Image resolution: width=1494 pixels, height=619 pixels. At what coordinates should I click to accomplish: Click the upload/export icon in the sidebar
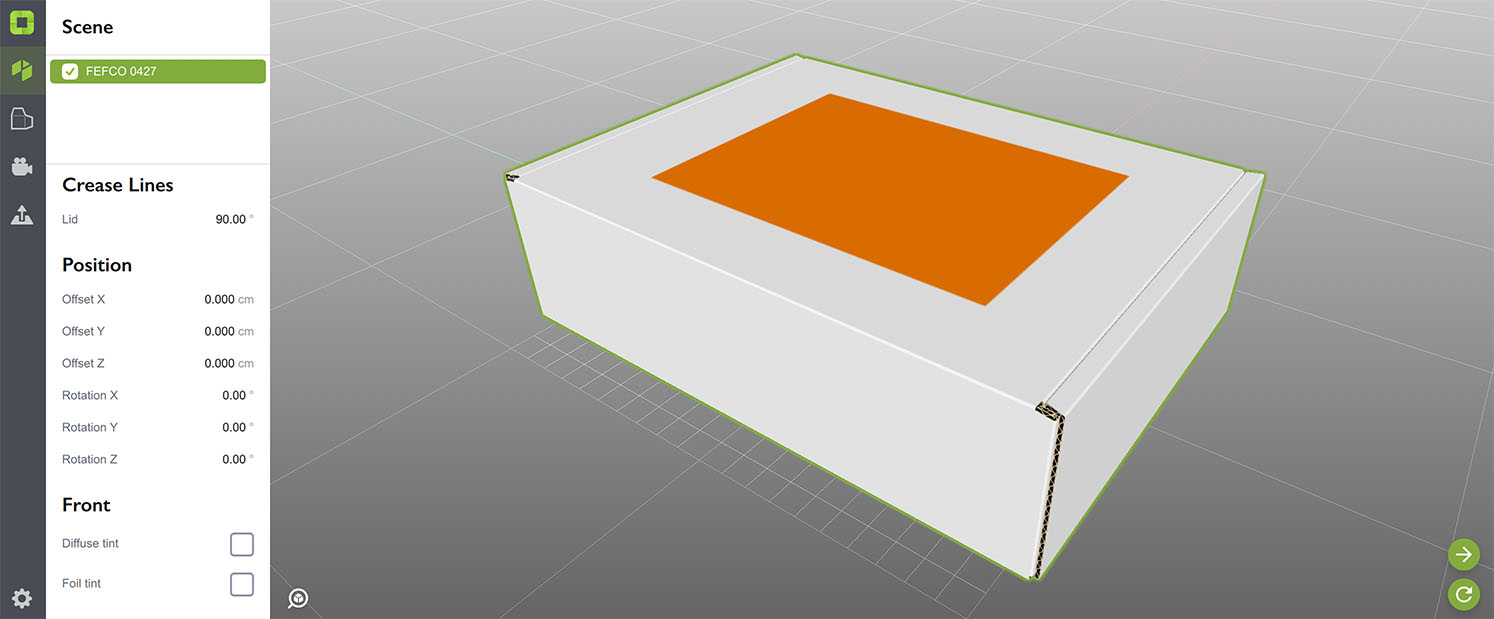[22, 214]
